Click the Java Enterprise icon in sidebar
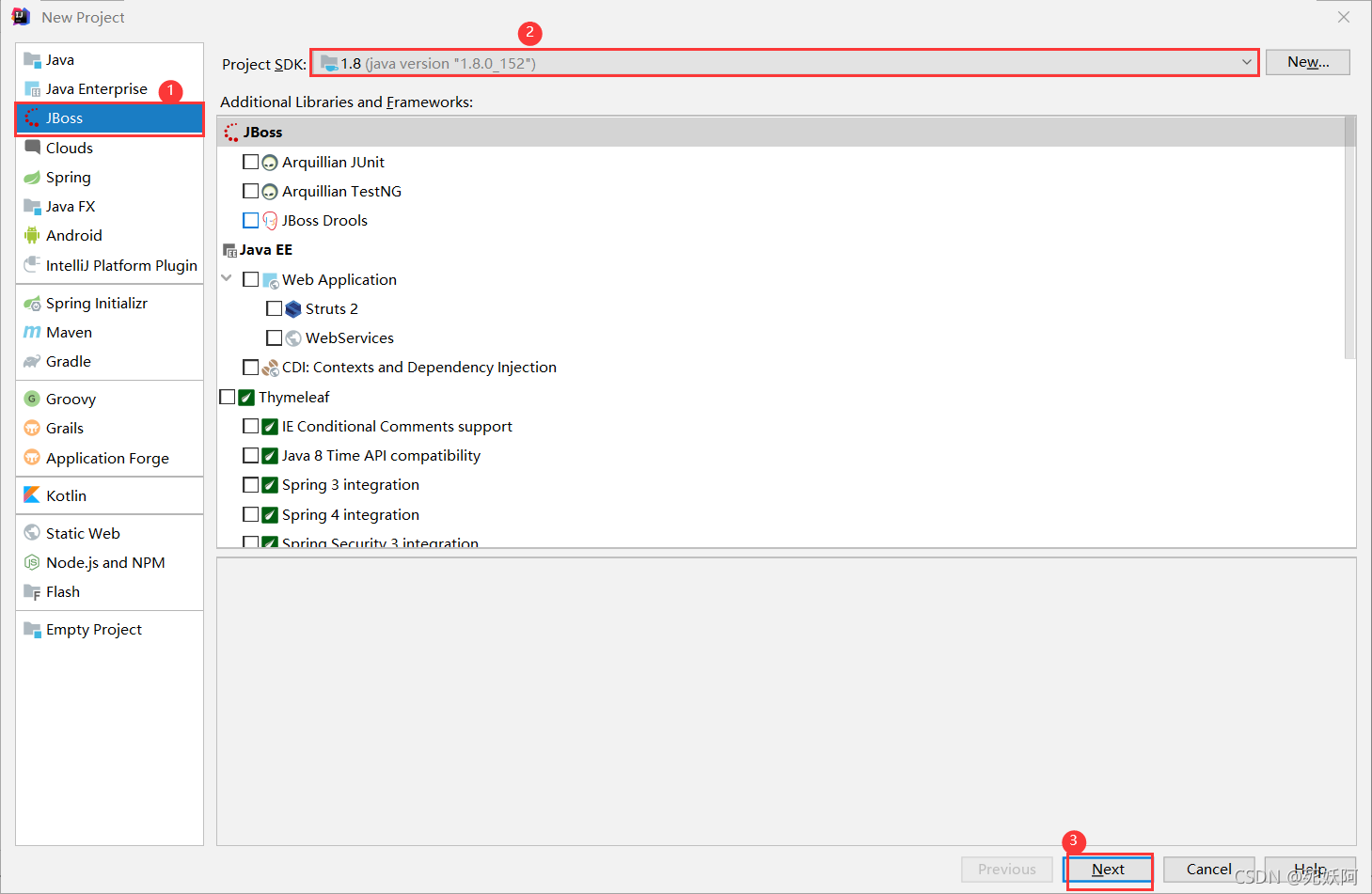The width and height of the screenshot is (1372, 894). point(32,88)
